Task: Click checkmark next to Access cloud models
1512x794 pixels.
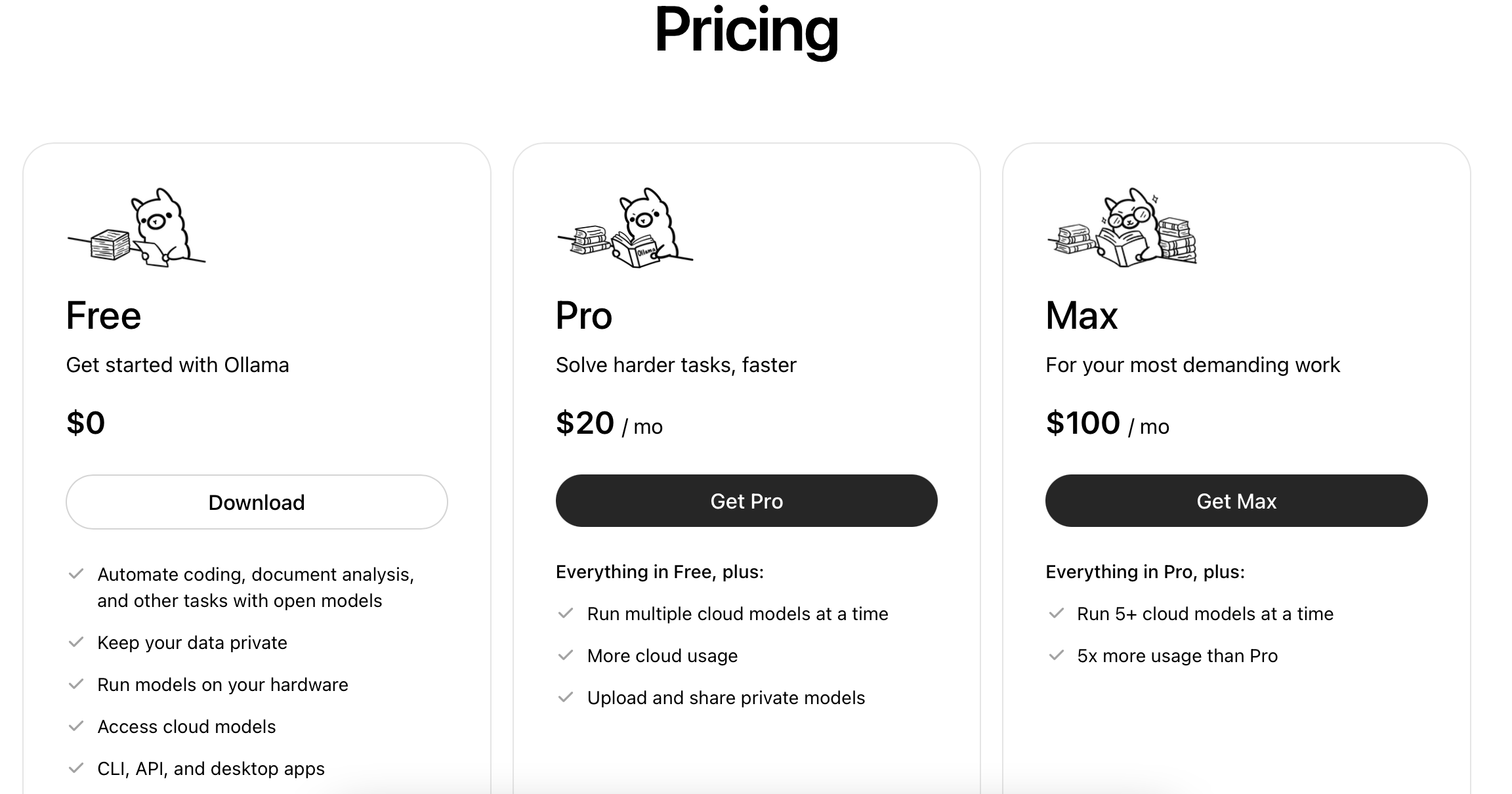Action: point(76,726)
